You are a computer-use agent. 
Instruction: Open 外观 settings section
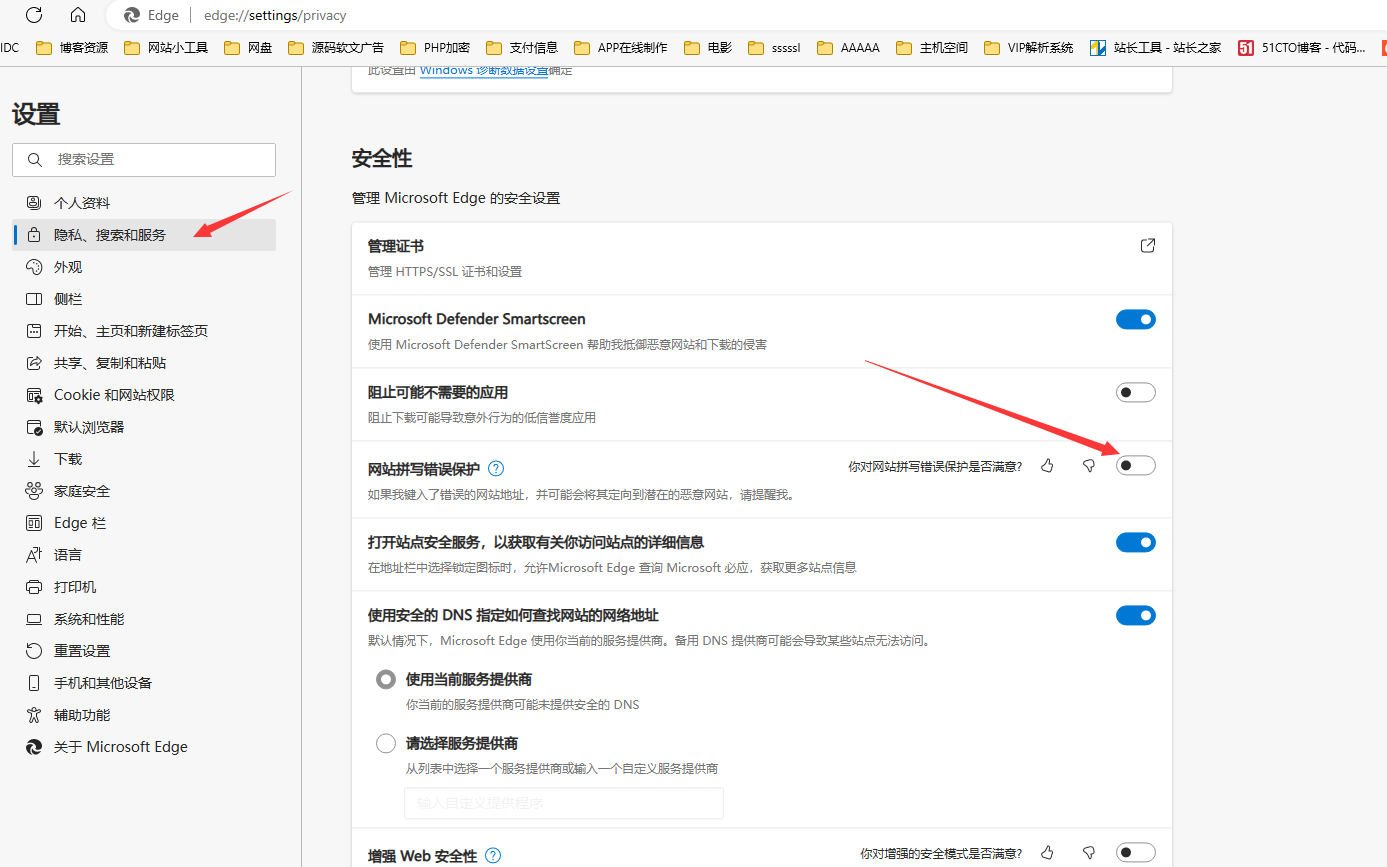point(144,267)
